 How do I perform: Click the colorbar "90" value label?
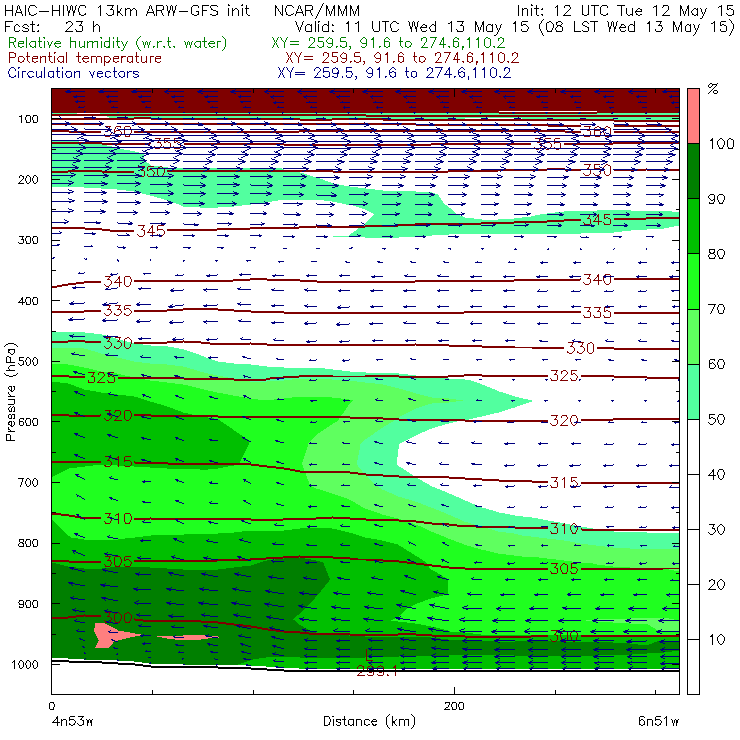pyautogui.click(x=716, y=199)
